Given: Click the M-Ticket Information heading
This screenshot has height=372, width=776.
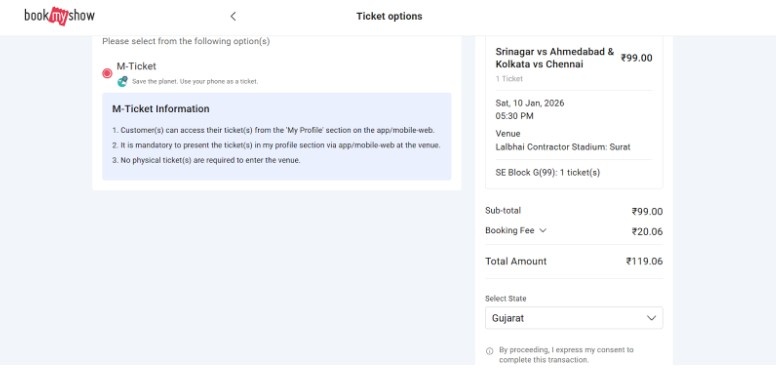Looking at the screenshot, I should tap(161, 109).
